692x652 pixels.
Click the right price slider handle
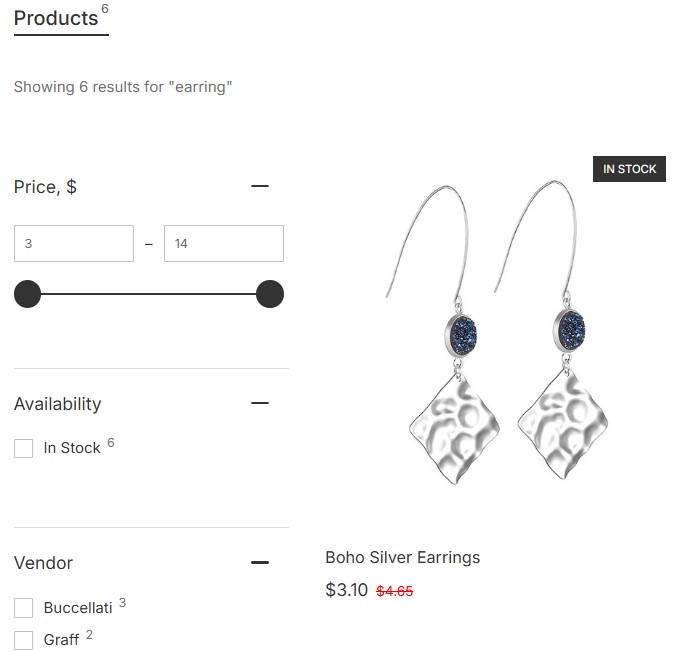pos(270,294)
